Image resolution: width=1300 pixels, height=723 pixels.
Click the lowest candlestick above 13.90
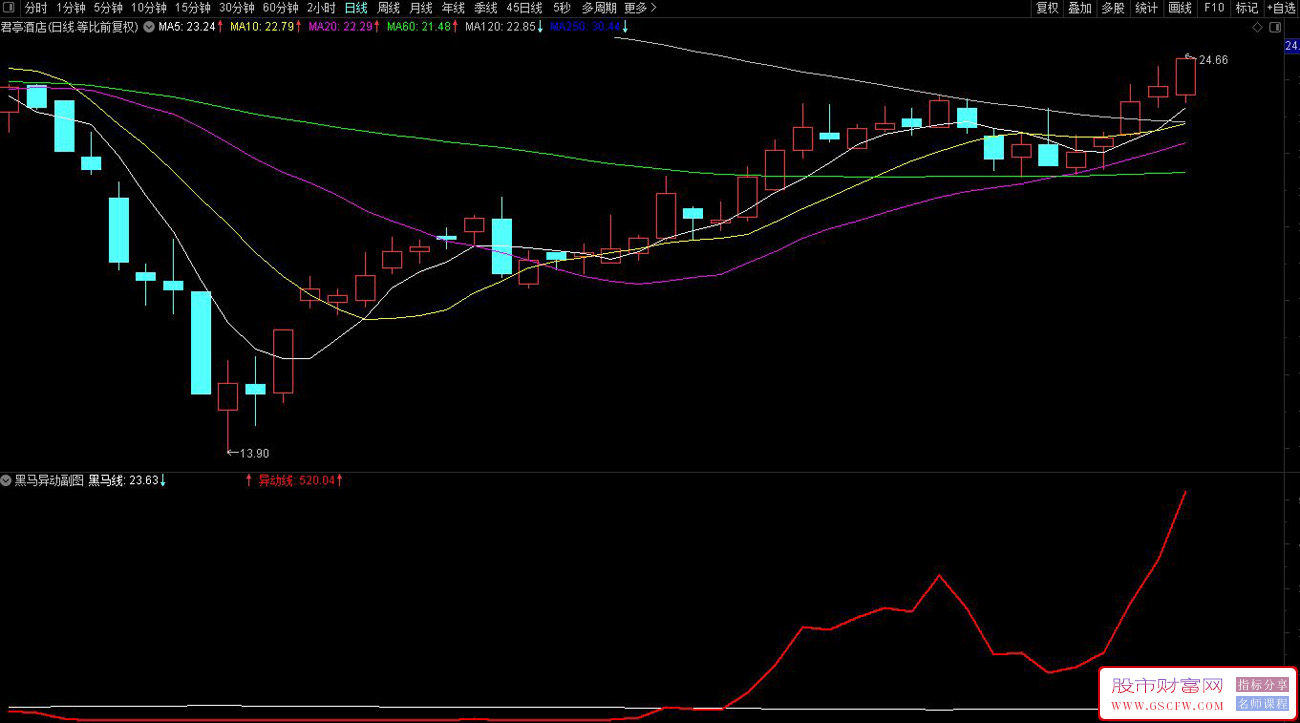[228, 397]
